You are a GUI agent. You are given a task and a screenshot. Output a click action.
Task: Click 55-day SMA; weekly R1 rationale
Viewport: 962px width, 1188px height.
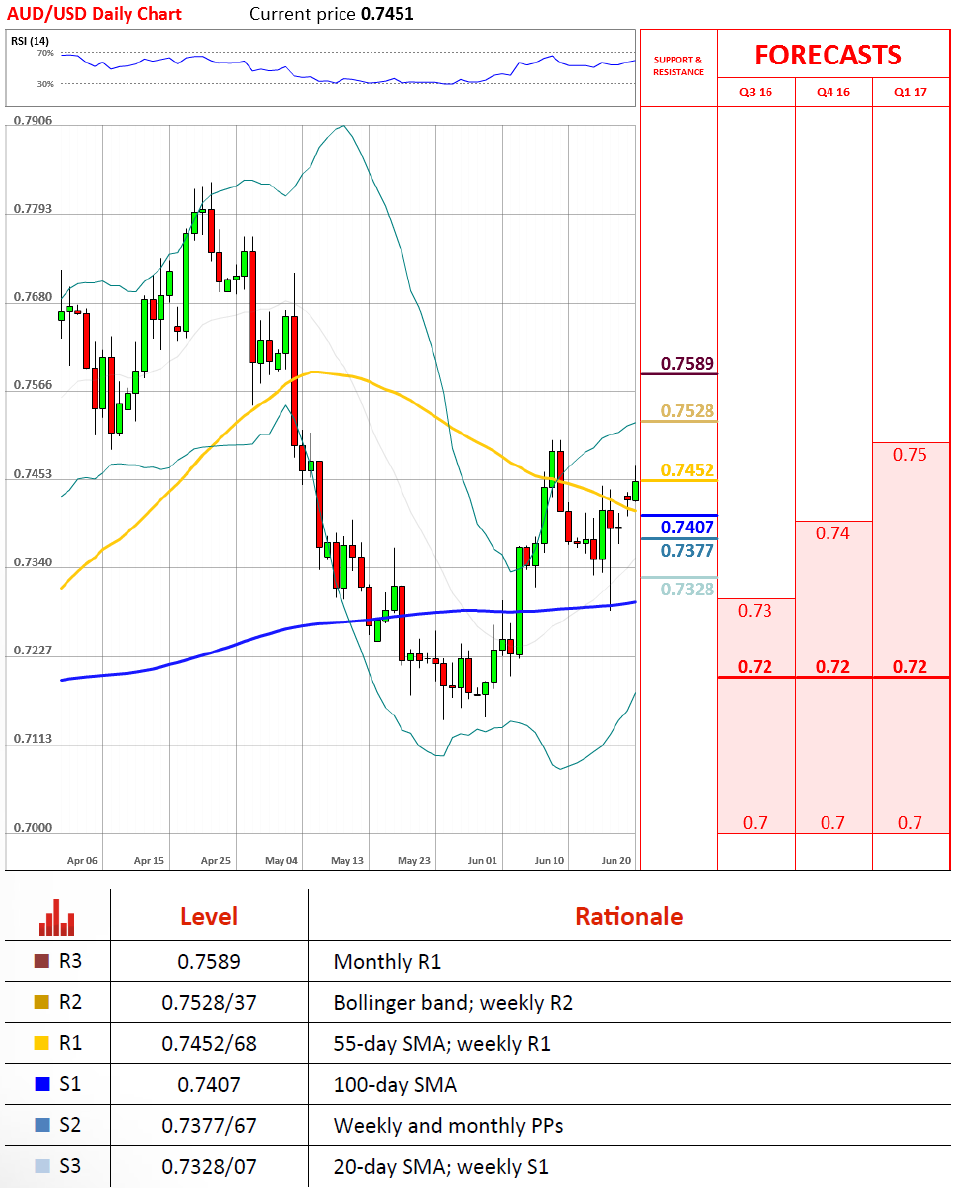pyautogui.click(x=442, y=1044)
